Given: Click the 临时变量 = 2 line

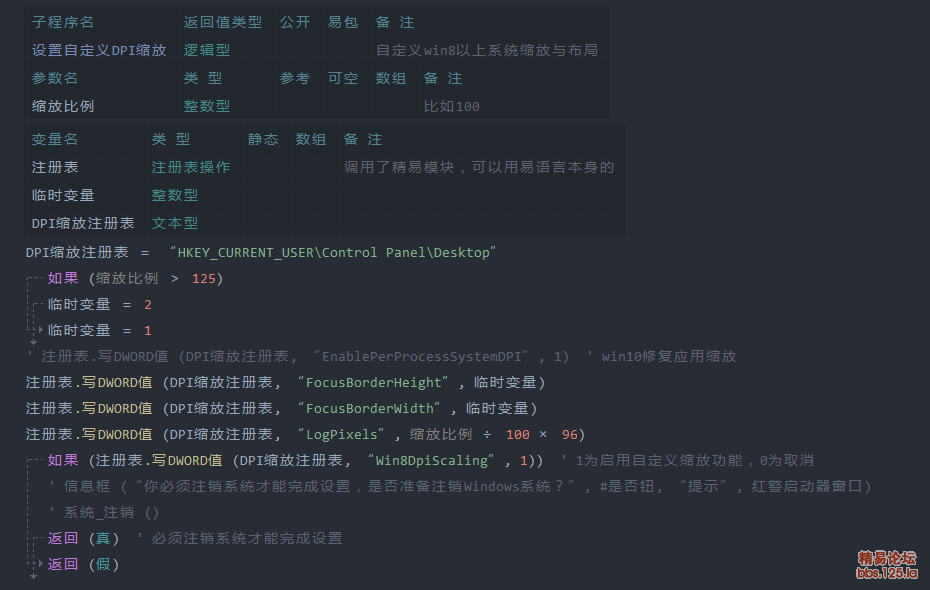Looking at the screenshot, I should coord(100,305).
